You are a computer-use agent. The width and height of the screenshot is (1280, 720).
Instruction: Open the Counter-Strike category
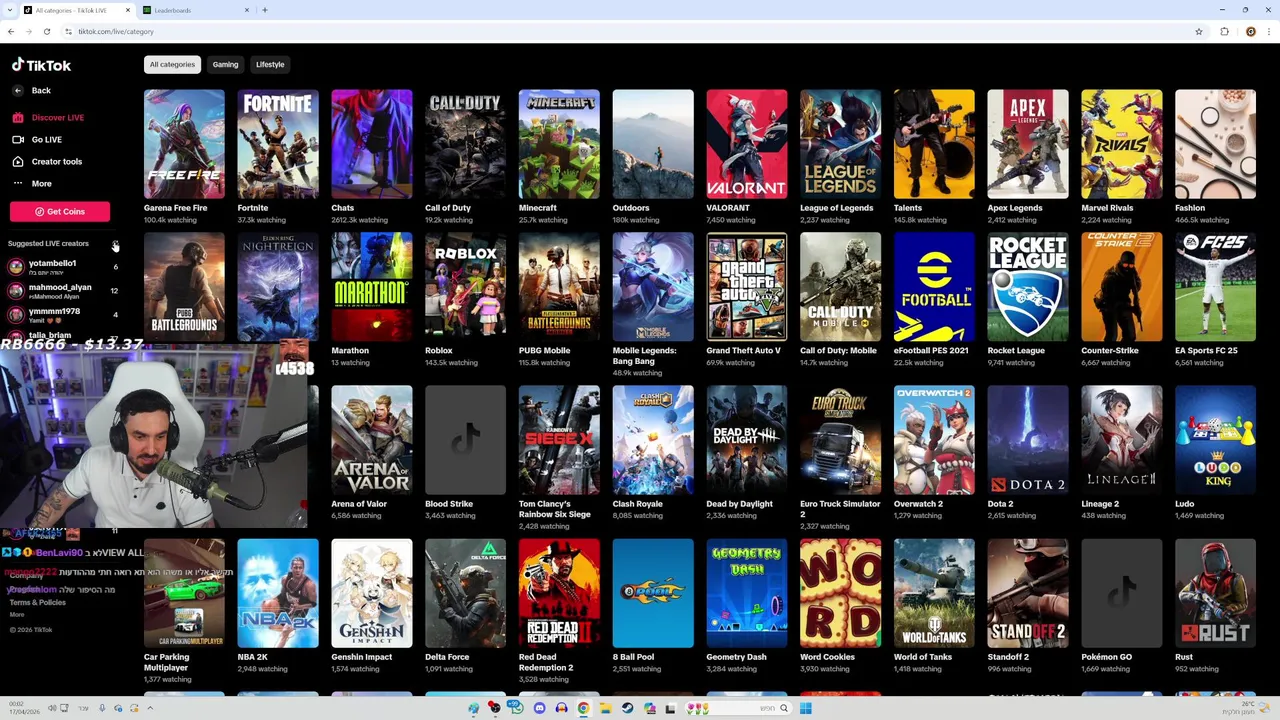(x=1122, y=287)
